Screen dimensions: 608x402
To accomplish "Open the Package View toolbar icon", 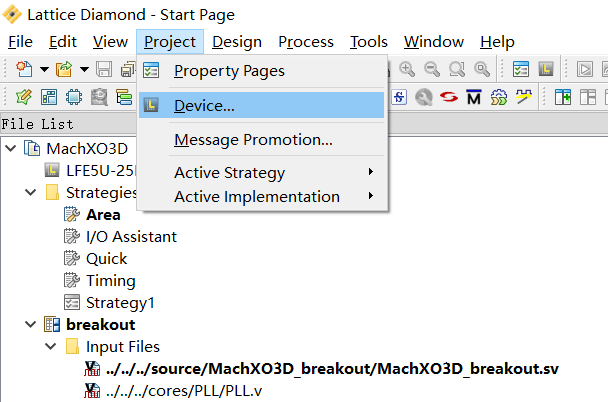I will [x=49, y=97].
